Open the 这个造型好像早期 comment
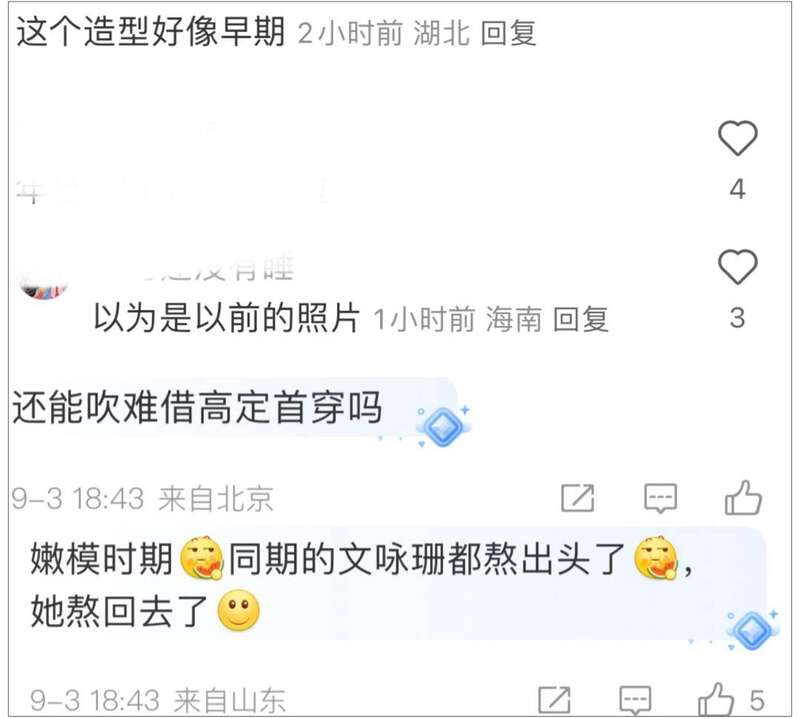Viewport: 800px width, 719px height. [151, 33]
